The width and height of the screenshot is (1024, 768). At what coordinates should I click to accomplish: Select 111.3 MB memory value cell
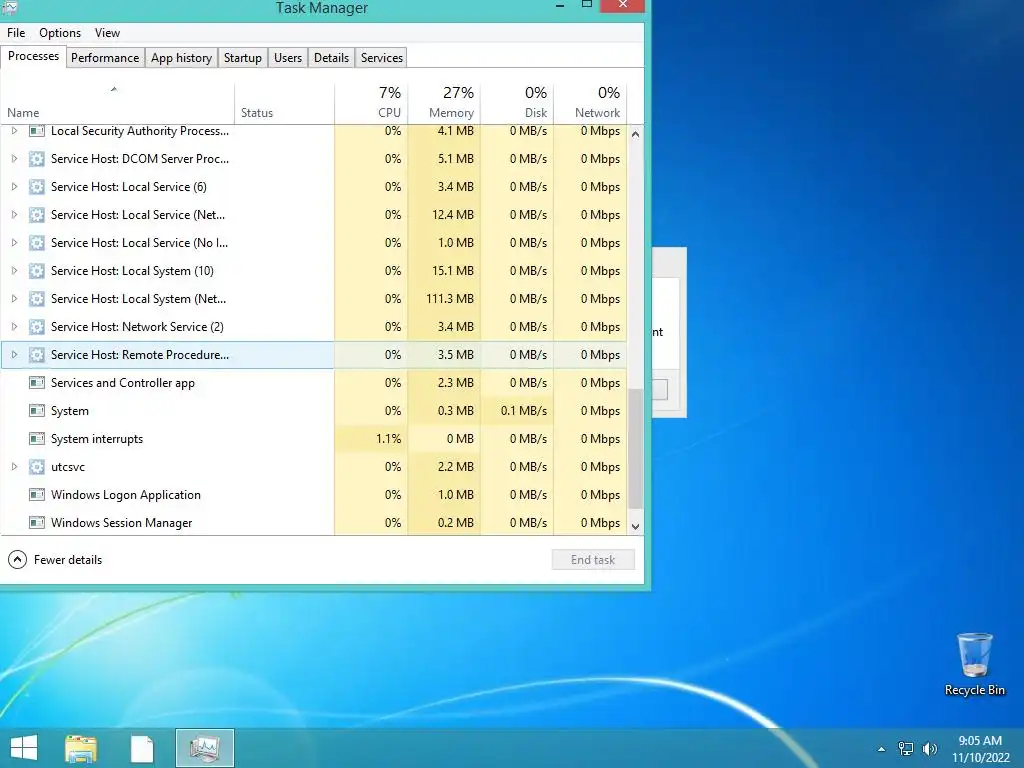point(445,299)
